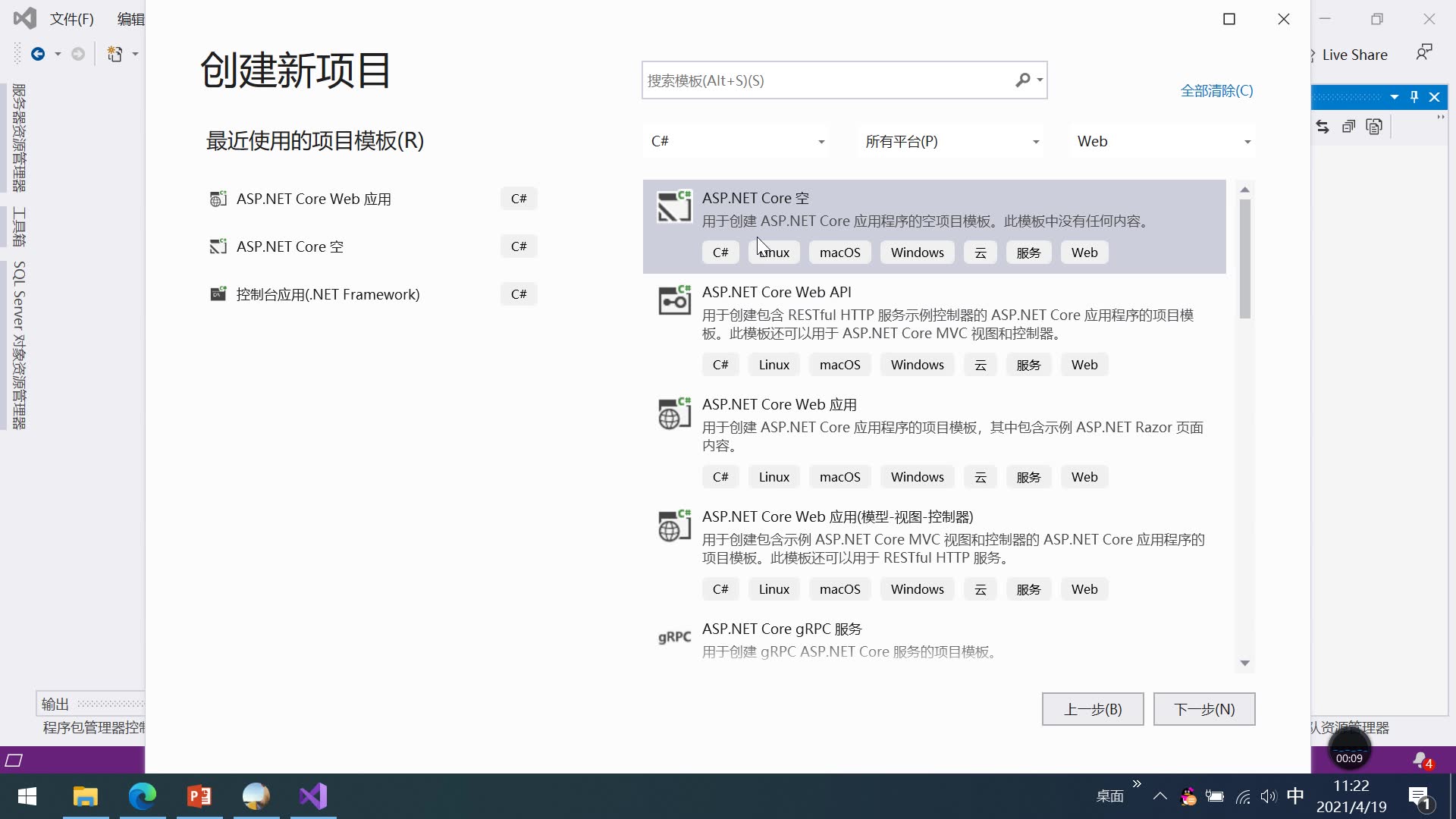
Task: Click the navigate backward arrow icon
Action: click(x=38, y=54)
